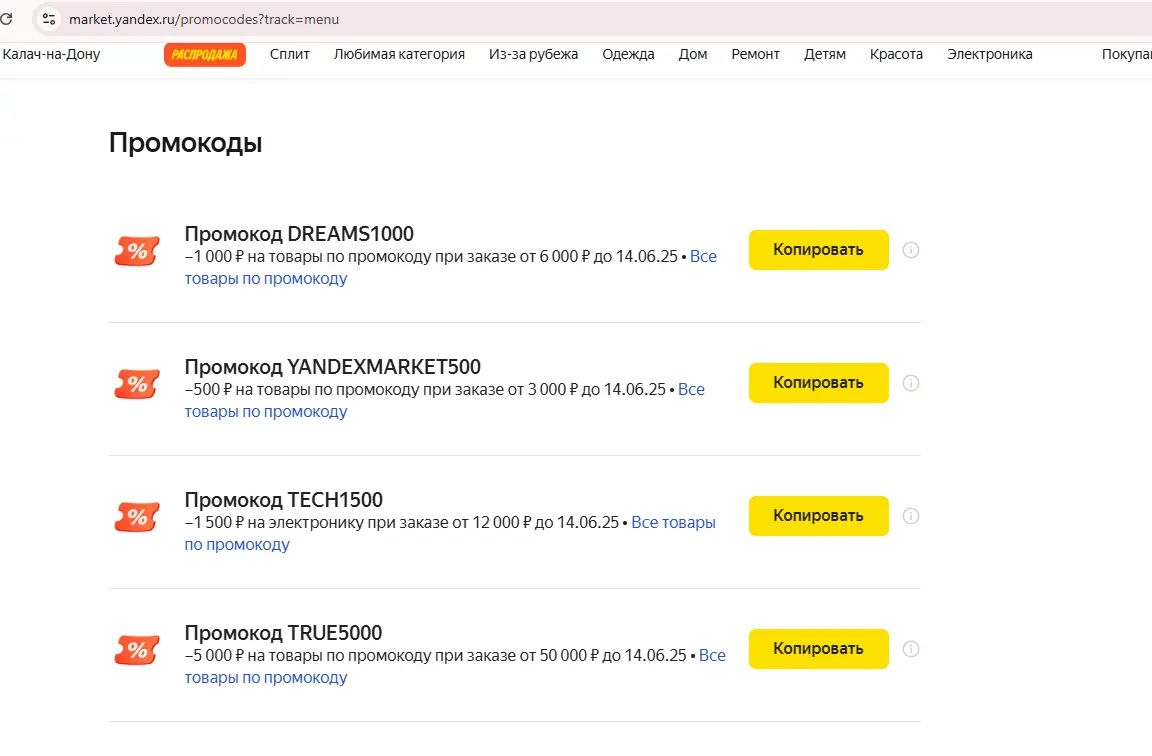
Task: Show info icon for TRUE5000 promo
Action: point(911,649)
